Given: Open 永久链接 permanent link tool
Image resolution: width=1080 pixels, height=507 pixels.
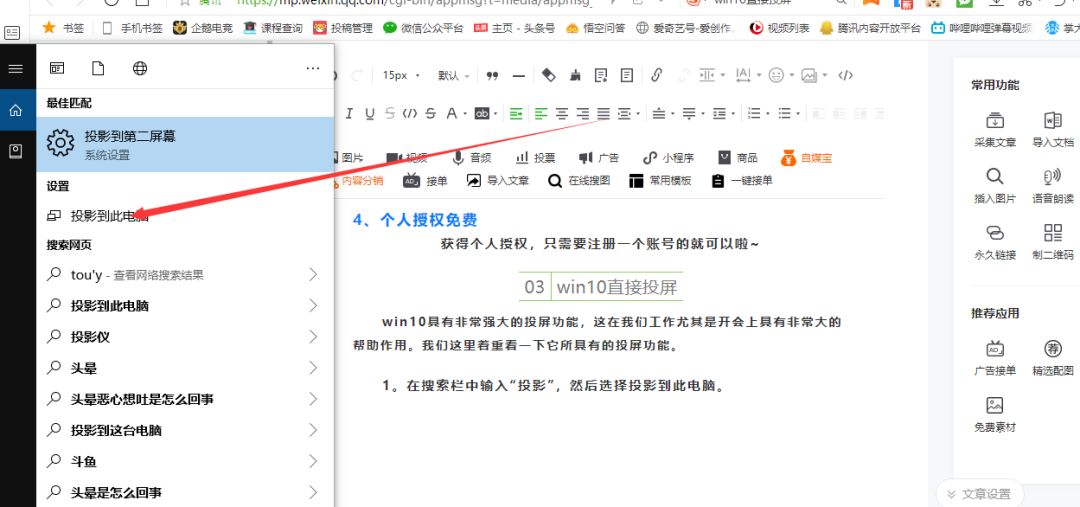Looking at the screenshot, I should pyautogui.click(x=995, y=242).
